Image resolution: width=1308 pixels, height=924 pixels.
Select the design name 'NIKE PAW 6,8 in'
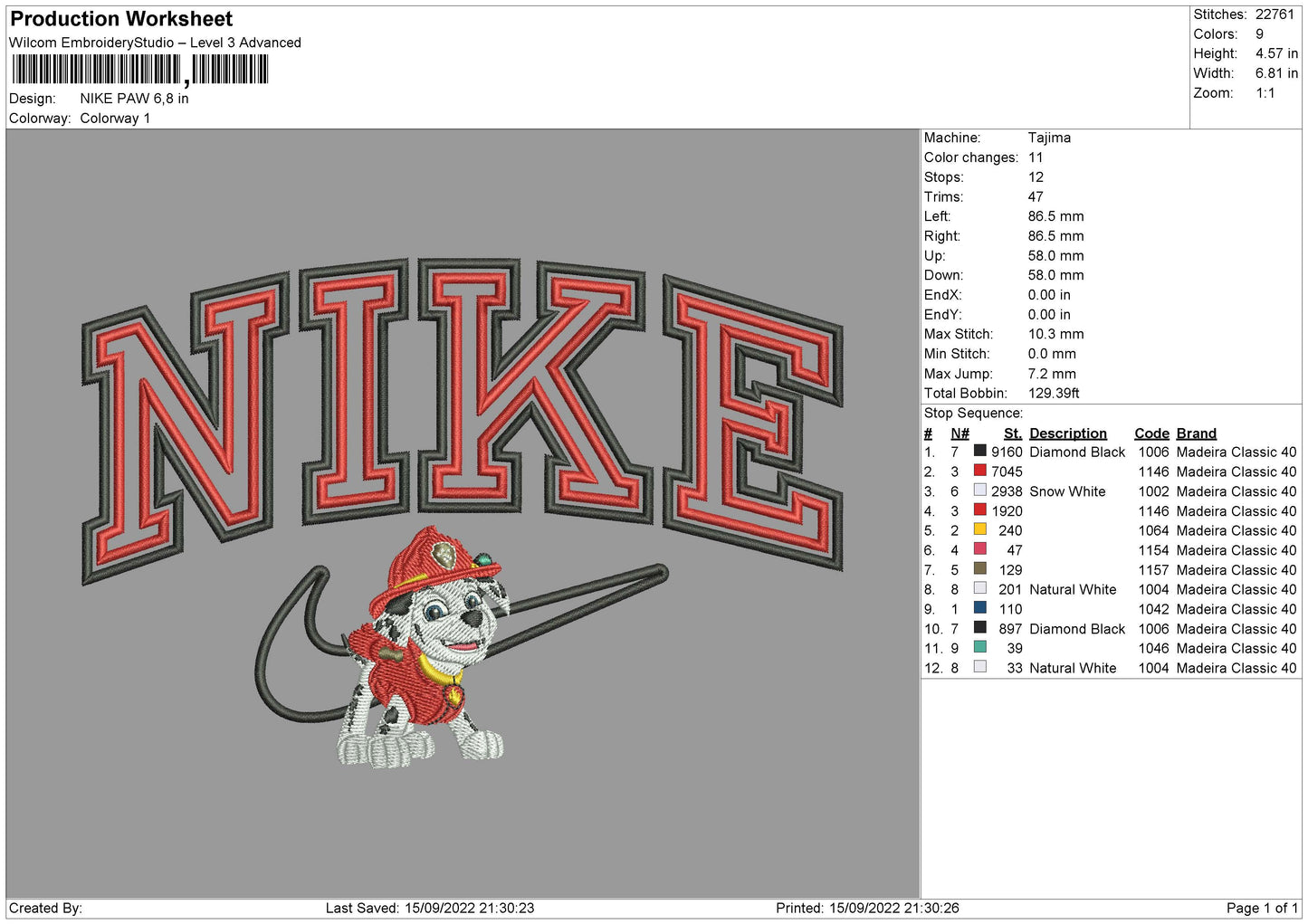coord(134,99)
